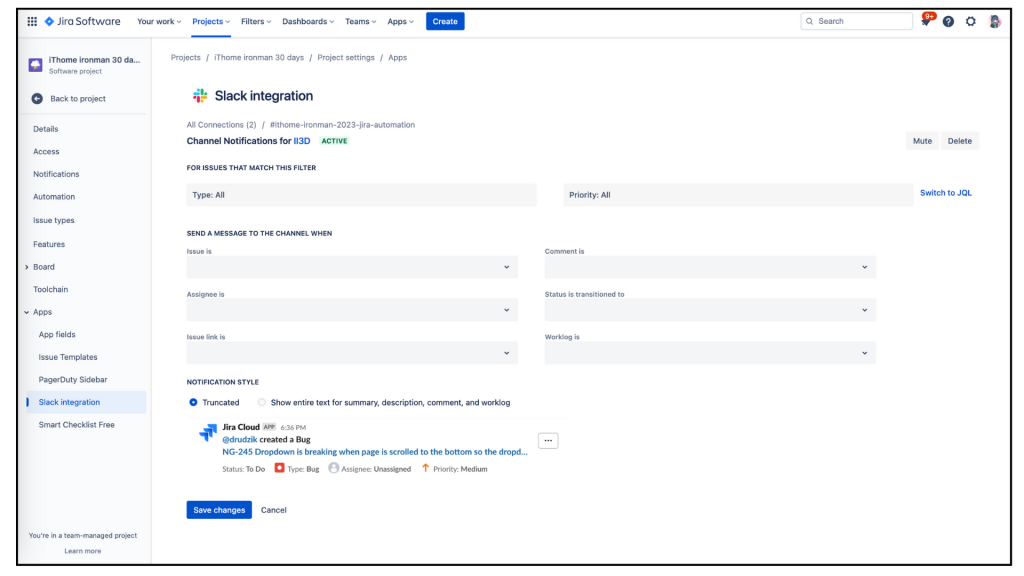Open the user profile avatar
The height and width of the screenshot is (576, 1024).
[995, 22]
